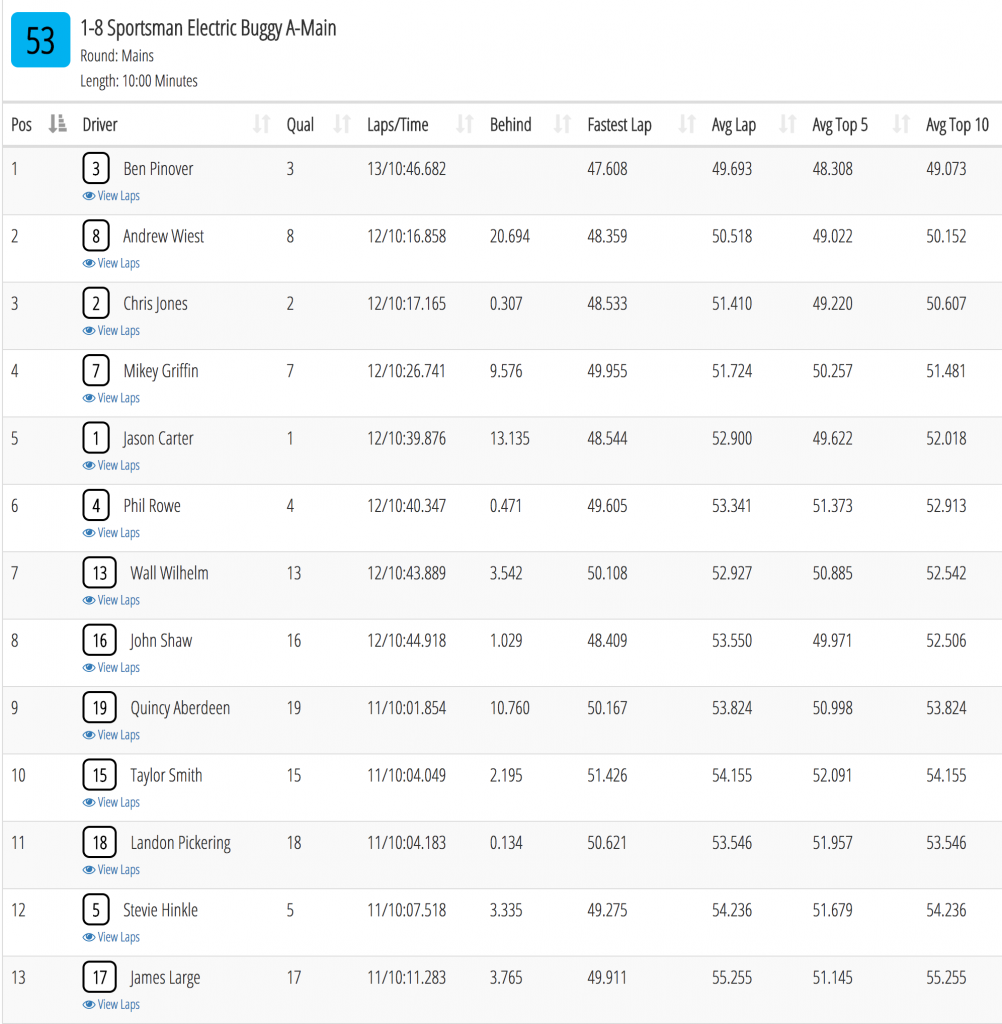Click car number 1 badge for Jason Carter
This screenshot has height=1024, width=1002.
96,438
